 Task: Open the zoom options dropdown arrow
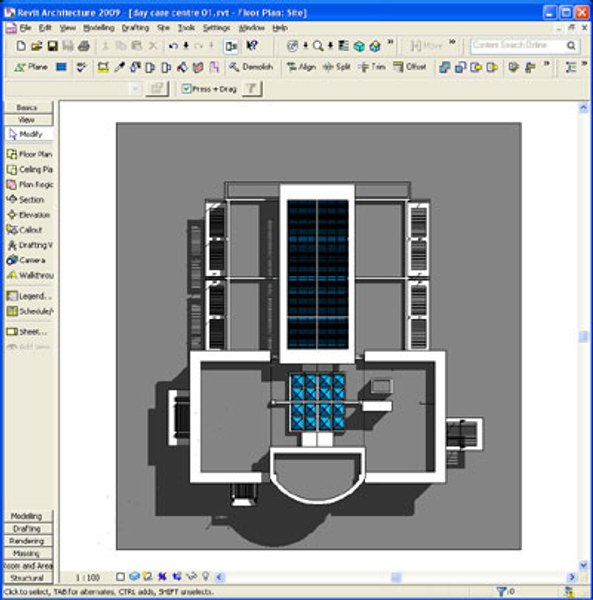click(x=330, y=46)
